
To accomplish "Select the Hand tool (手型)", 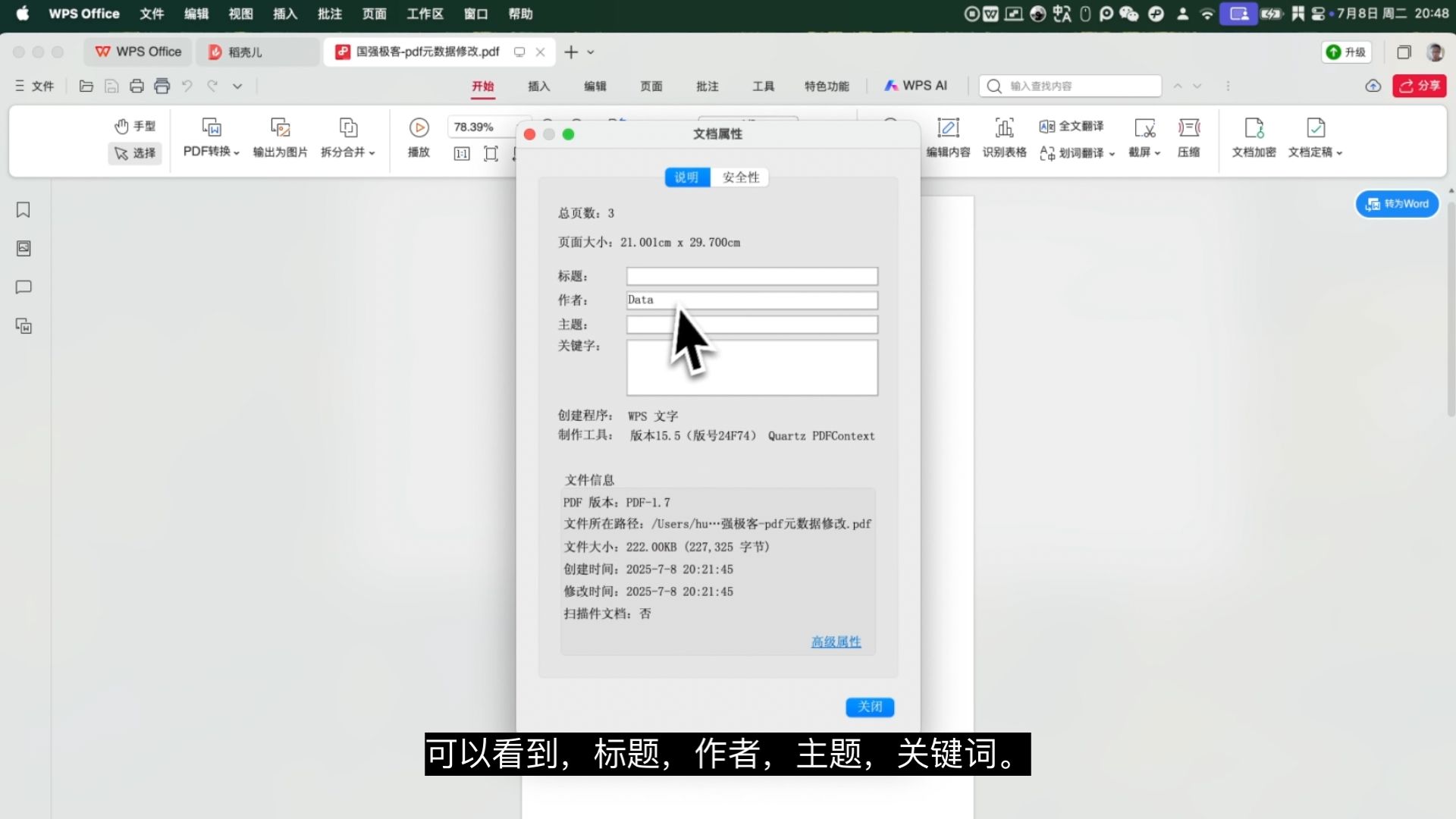I will pyautogui.click(x=135, y=126).
